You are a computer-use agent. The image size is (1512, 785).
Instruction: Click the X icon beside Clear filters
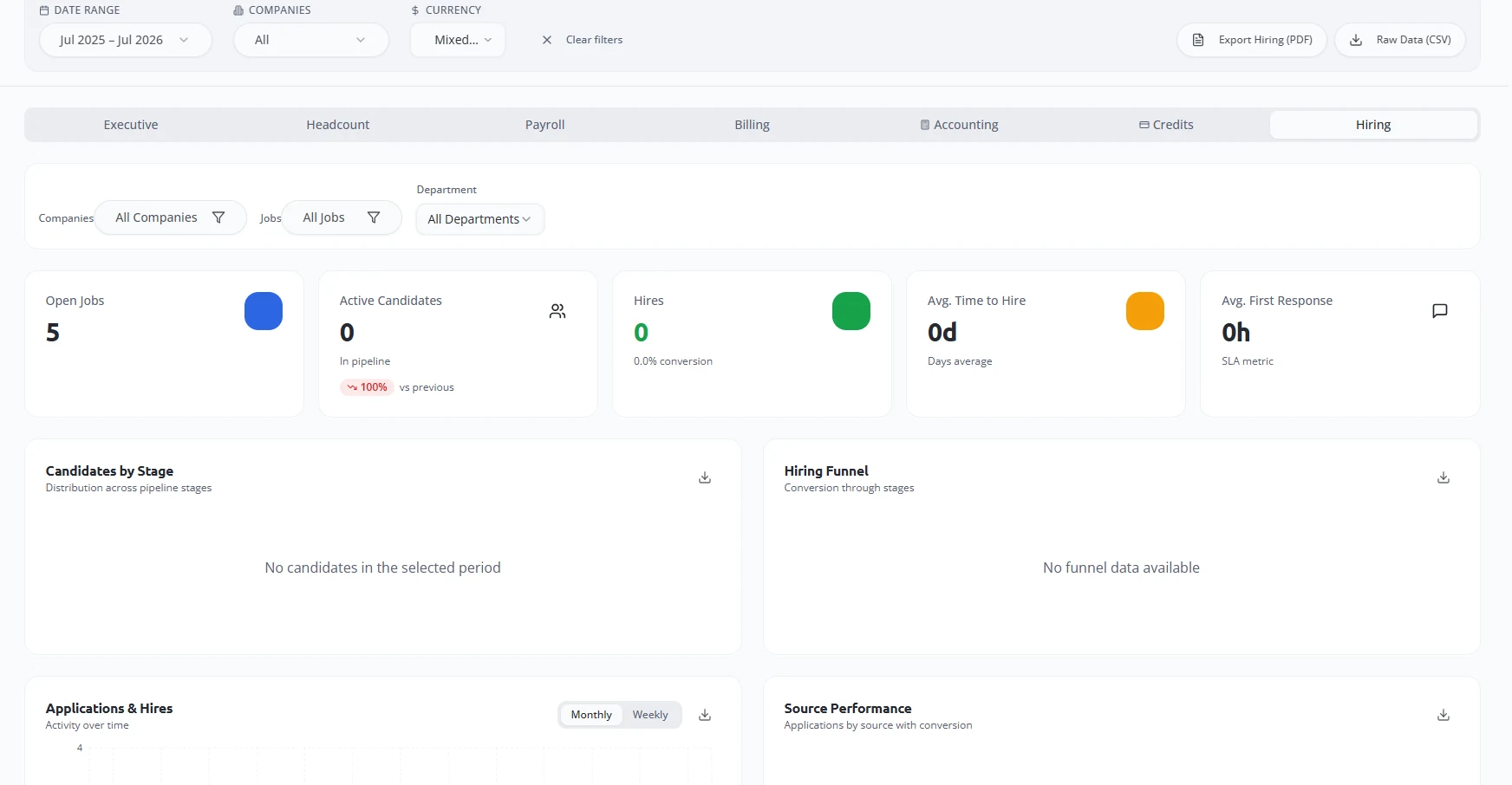(547, 40)
